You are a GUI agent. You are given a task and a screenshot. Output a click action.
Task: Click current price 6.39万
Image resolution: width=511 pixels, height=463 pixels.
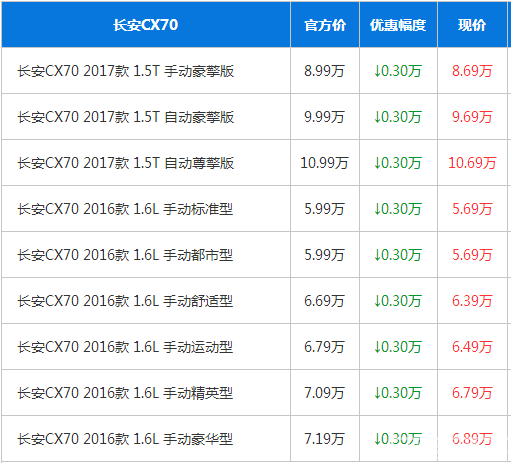click(x=472, y=301)
